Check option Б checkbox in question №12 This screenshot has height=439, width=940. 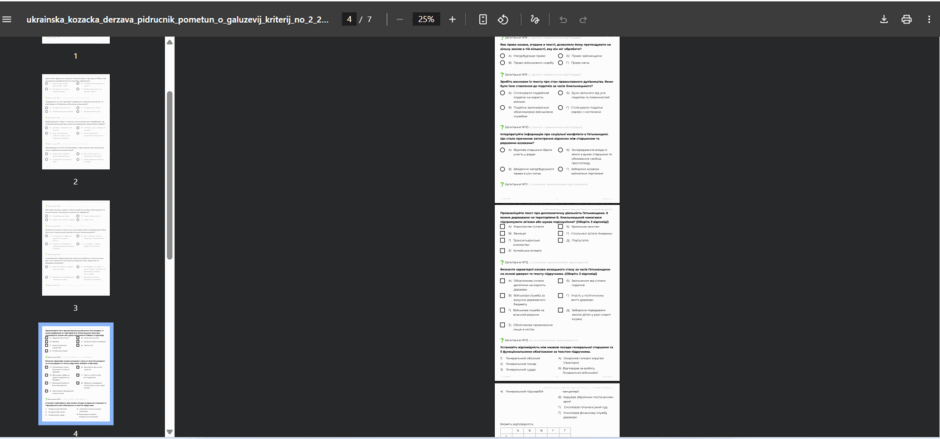[x=560, y=281]
